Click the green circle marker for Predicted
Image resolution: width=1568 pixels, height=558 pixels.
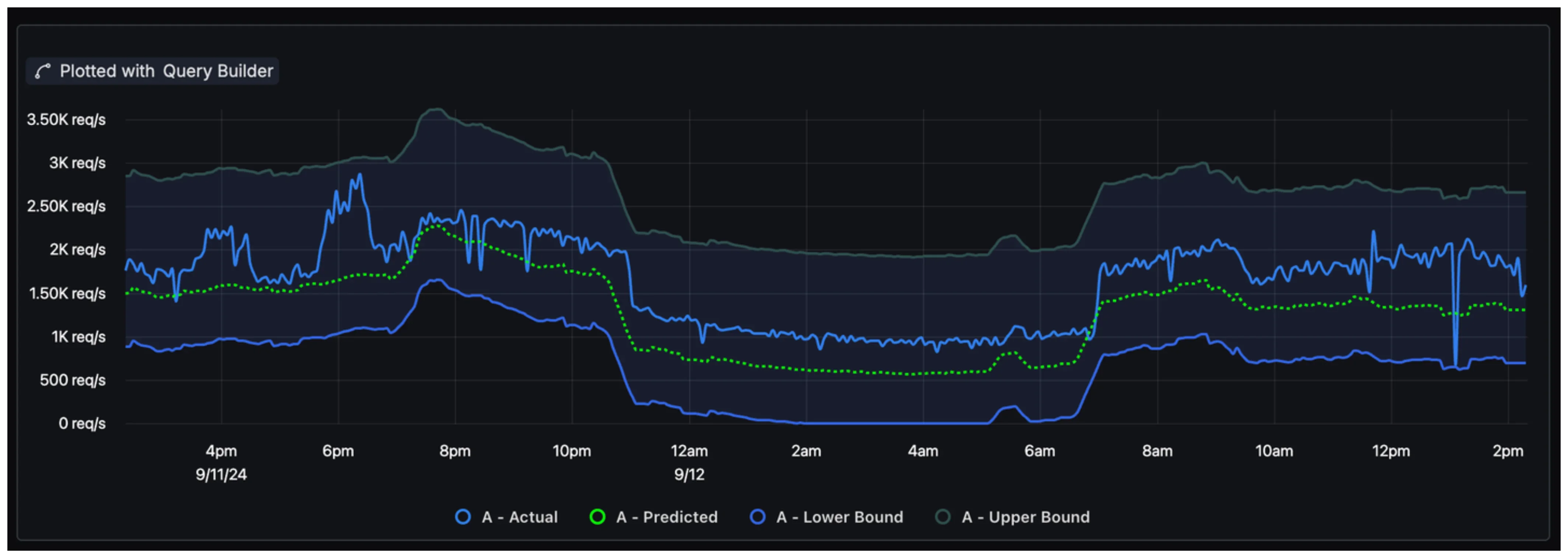[x=597, y=517]
